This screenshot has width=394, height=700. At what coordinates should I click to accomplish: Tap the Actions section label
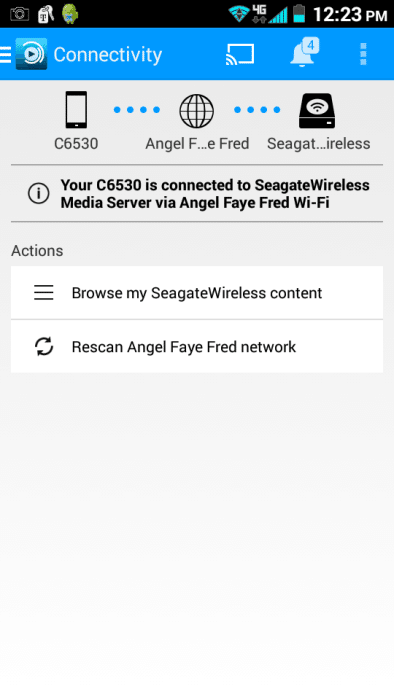pos(37,250)
